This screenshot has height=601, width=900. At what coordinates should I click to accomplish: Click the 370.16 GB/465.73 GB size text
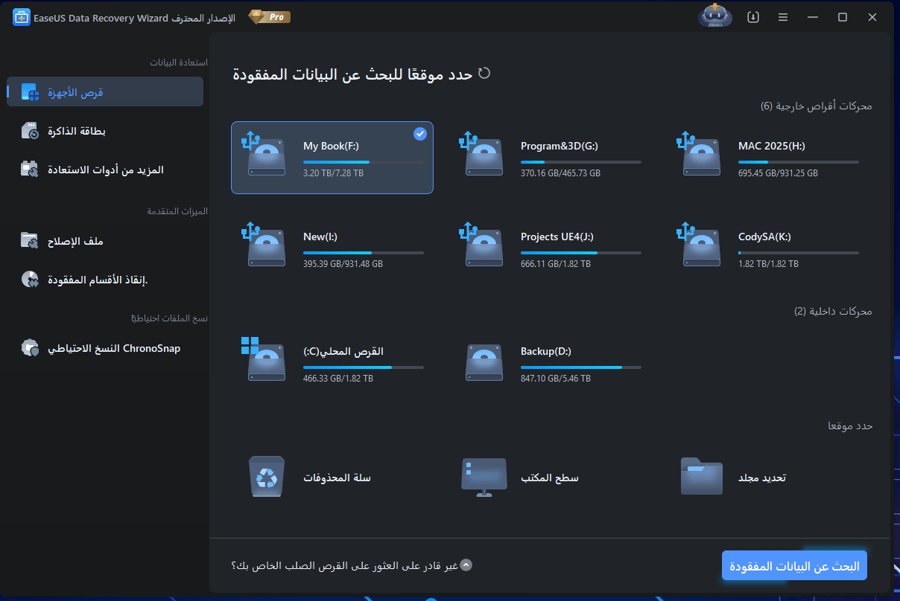[560, 173]
